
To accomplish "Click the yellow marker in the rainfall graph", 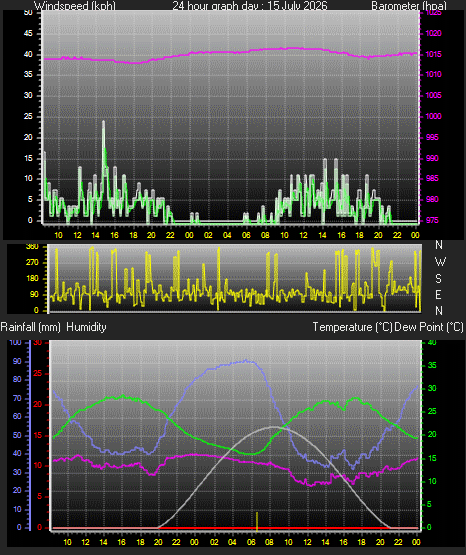I will coord(257,521).
